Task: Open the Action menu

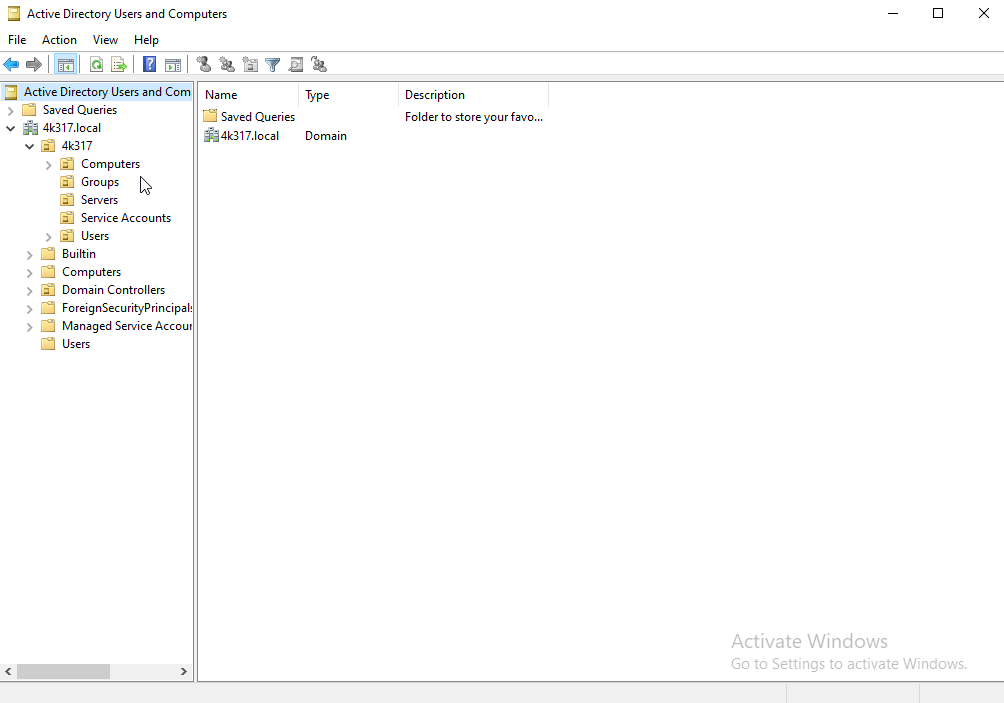Action: tap(59, 40)
